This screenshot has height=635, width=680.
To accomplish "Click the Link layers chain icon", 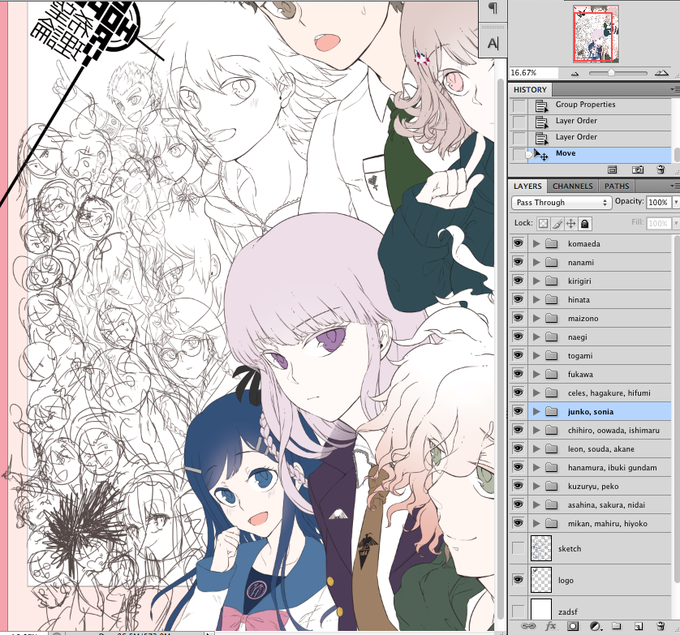I will pyautogui.click(x=528, y=626).
